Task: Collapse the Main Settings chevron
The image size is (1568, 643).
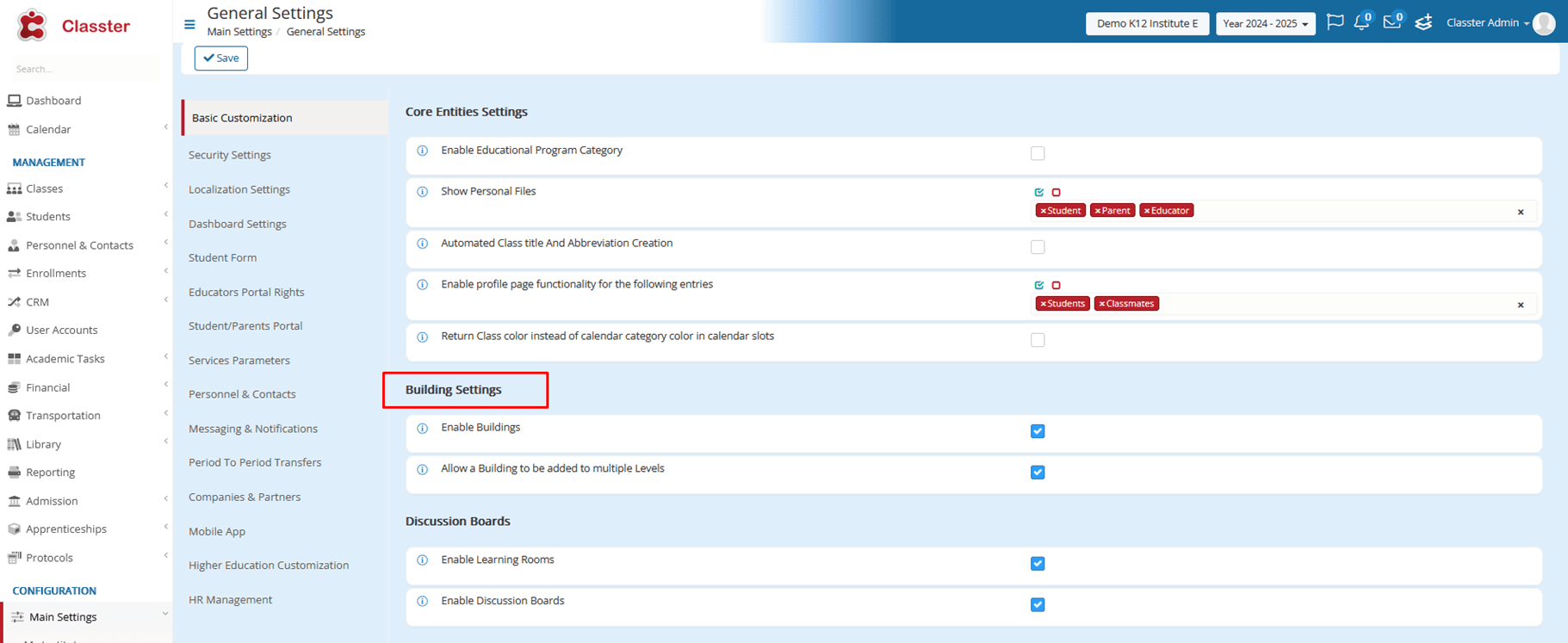Action: pos(165,614)
